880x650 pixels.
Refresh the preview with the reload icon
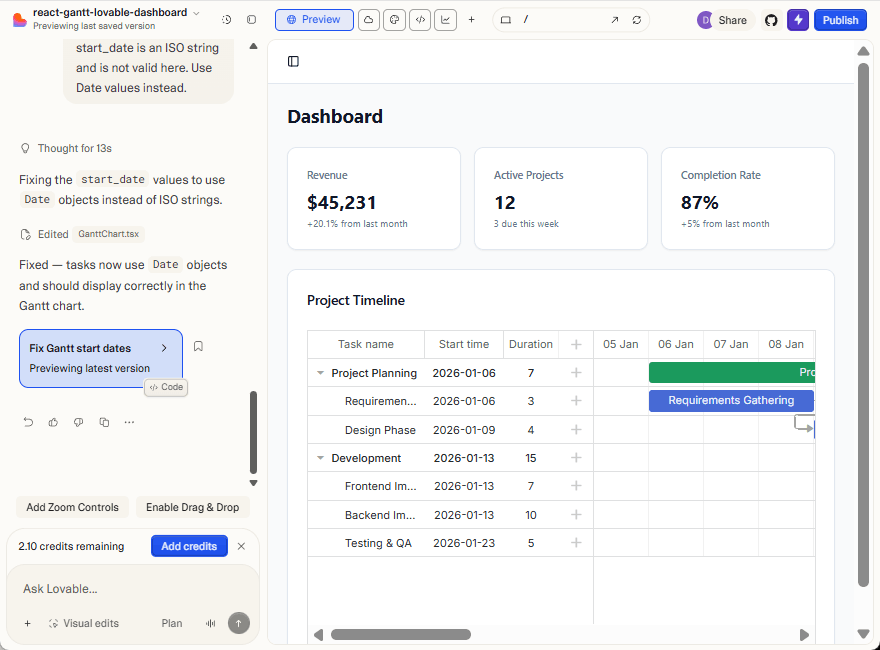[x=637, y=20]
